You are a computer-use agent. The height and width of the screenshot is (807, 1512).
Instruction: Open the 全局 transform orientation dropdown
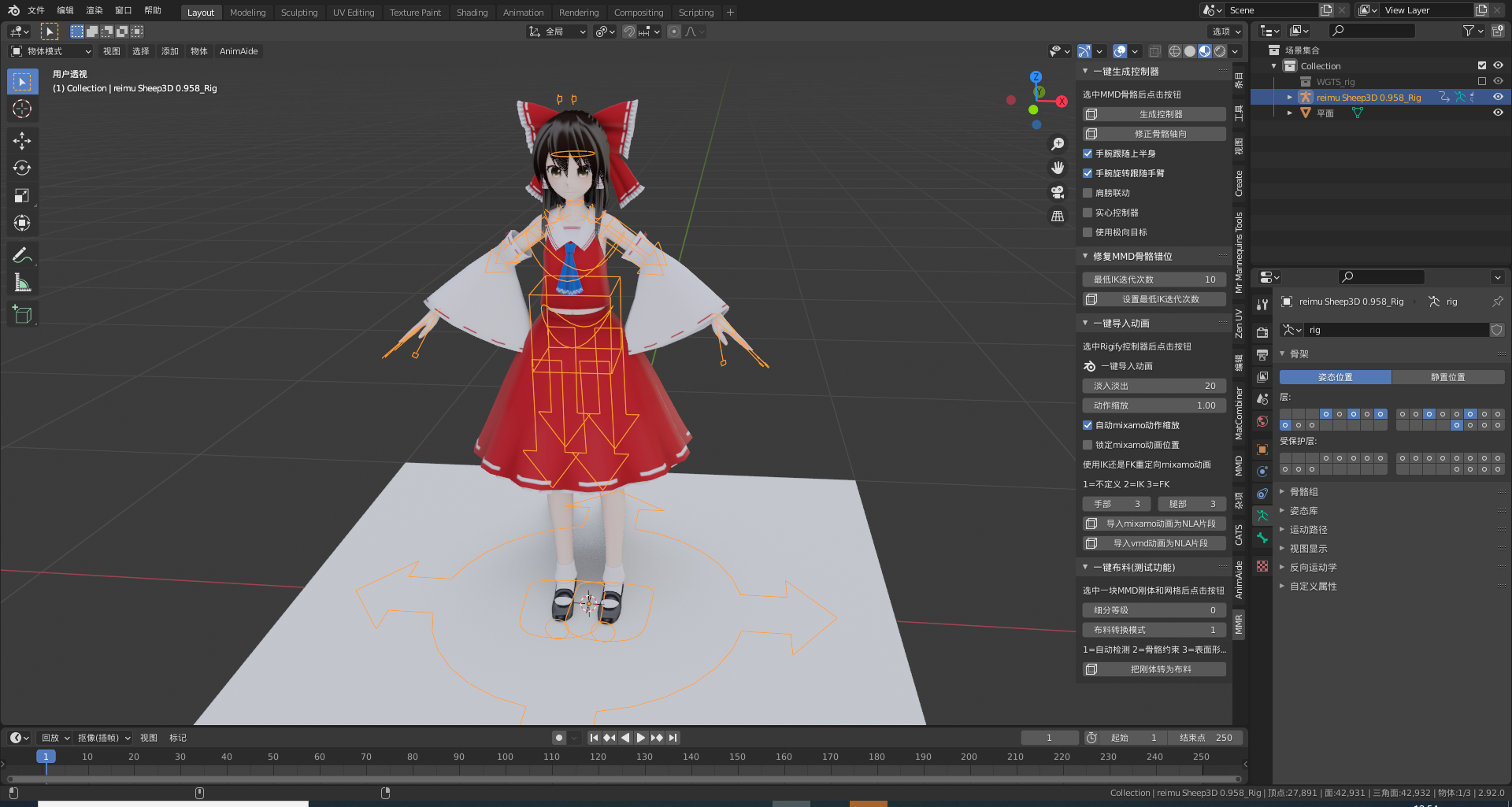(557, 31)
